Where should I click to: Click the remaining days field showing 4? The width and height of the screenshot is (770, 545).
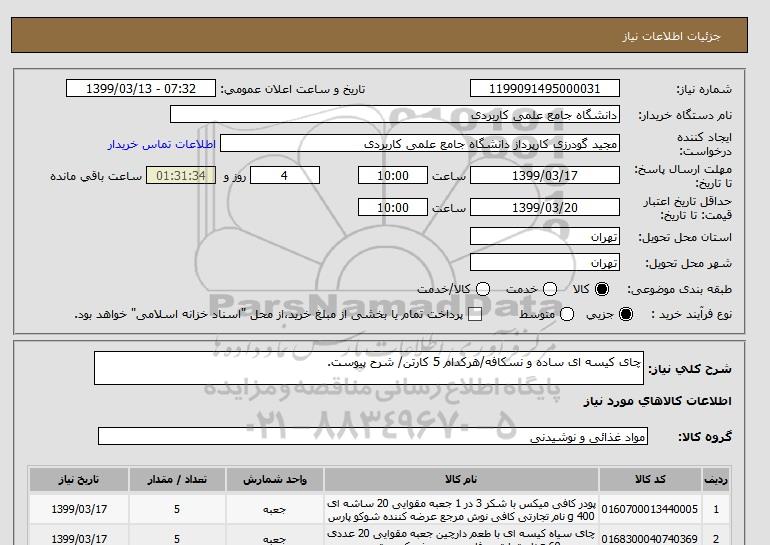(285, 175)
